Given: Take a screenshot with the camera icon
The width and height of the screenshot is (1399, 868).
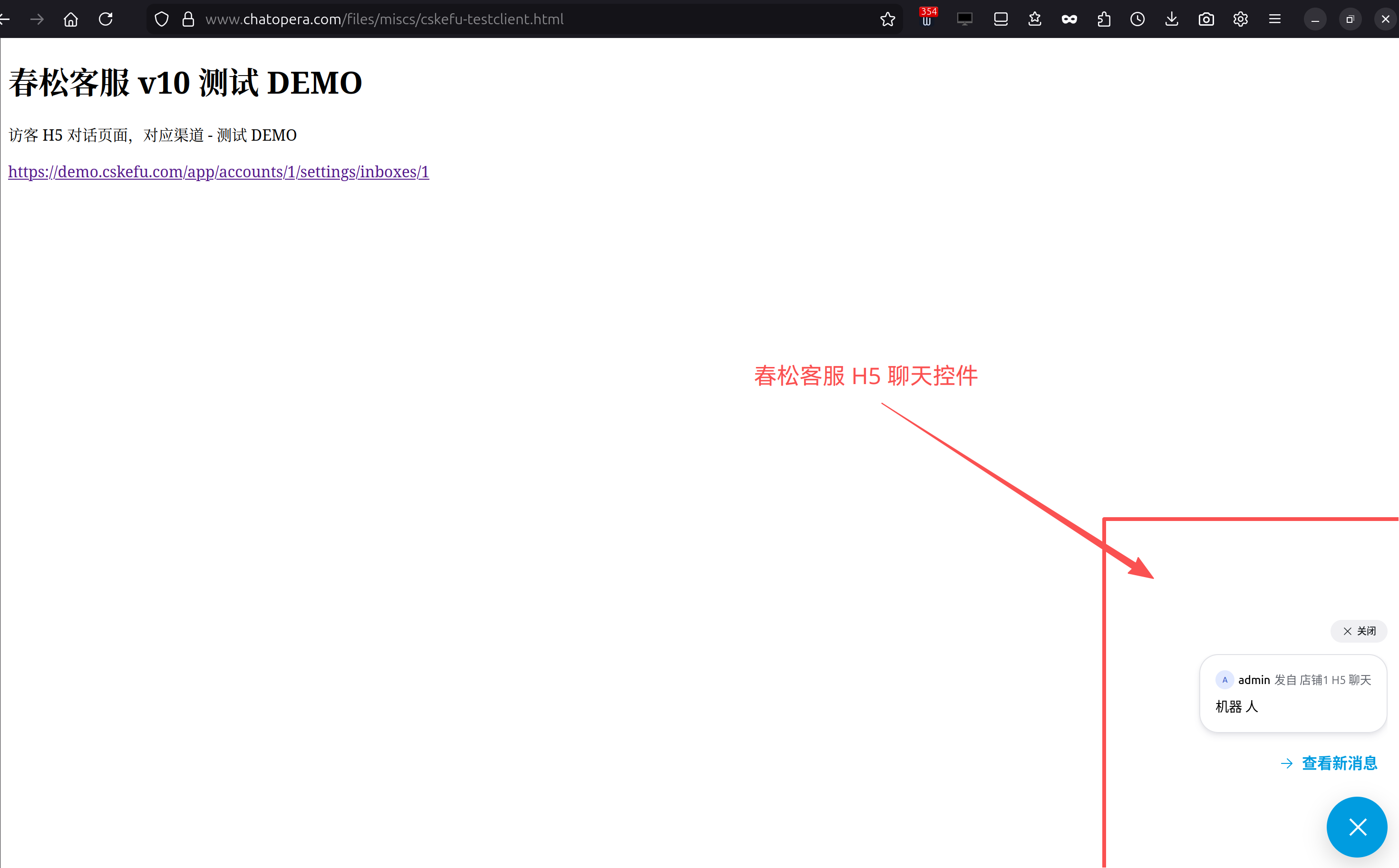Looking at the screenshot, I should click(x=1206, y=19).
